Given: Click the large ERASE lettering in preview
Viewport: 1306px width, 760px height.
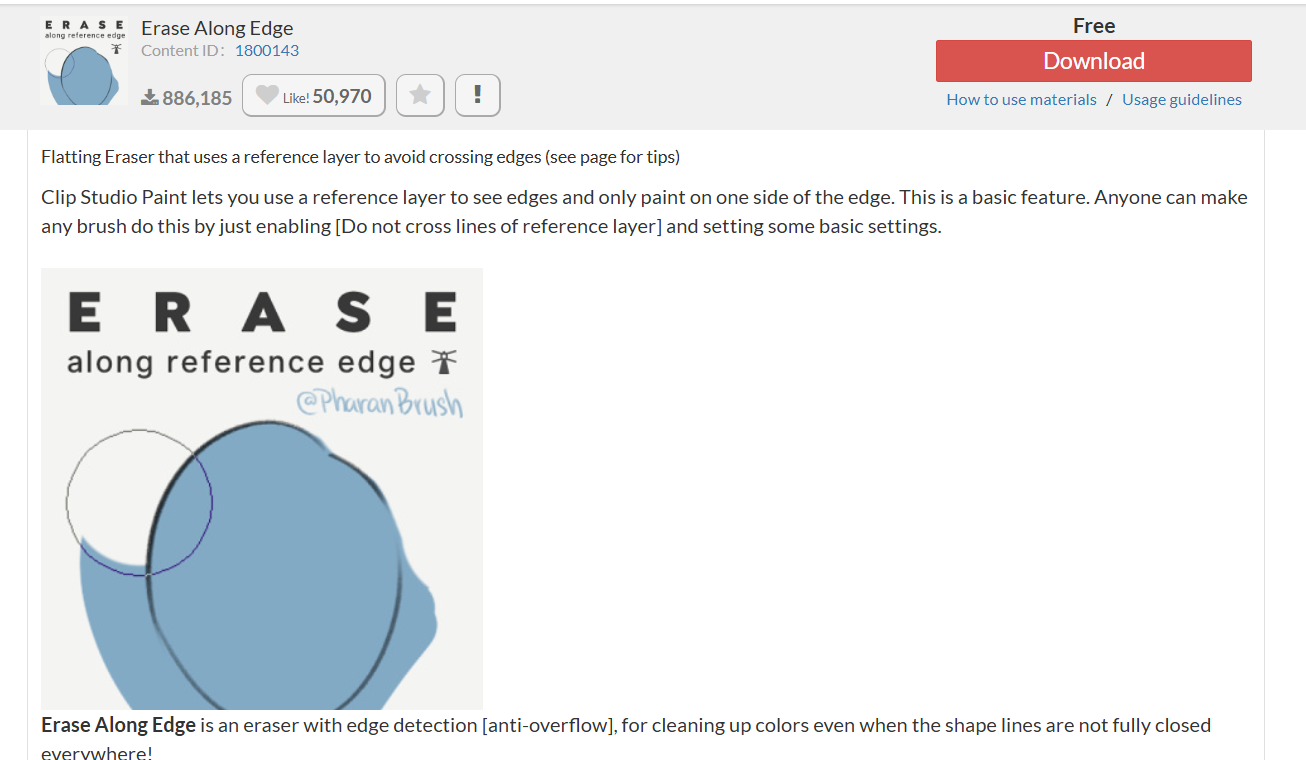Looking at the screenshot, I should (262, 312).
